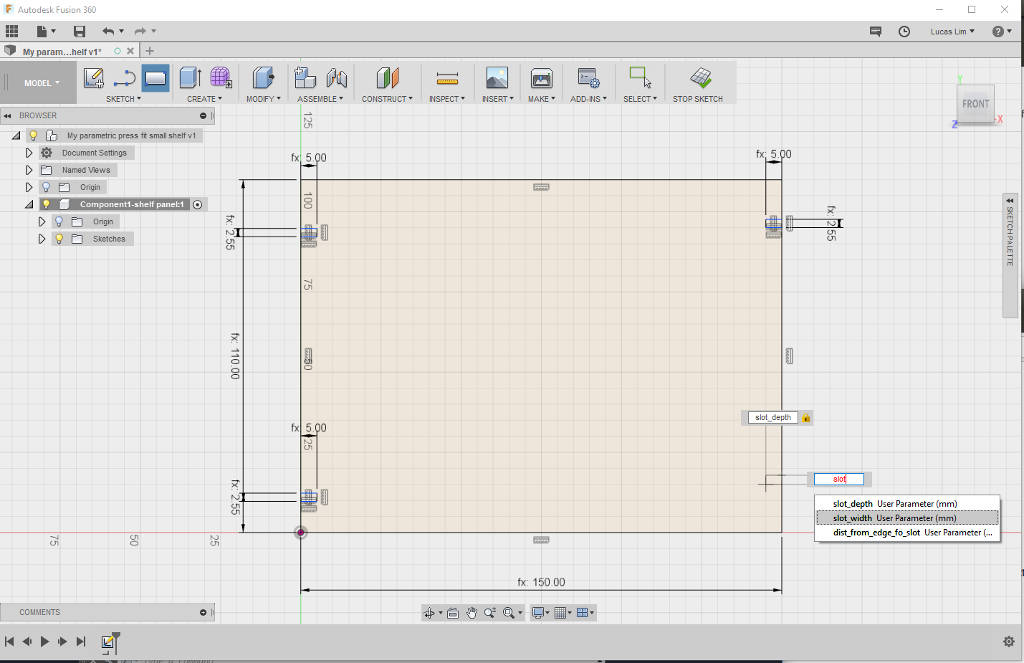Screen dimensions: 1024x663
Task: Save the document using the disk icon
Action: coord(80,31)
